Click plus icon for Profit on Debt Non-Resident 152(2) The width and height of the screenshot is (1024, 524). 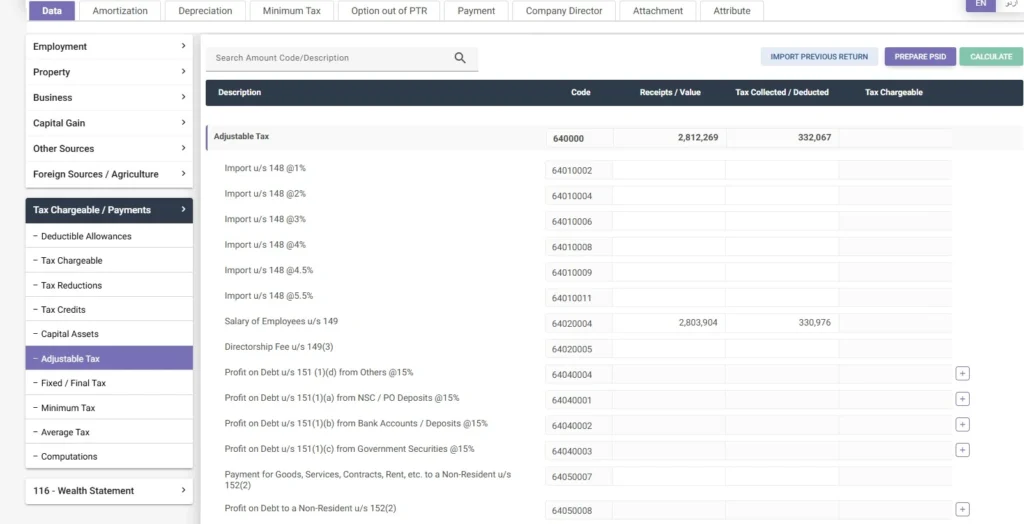(962, 510)
